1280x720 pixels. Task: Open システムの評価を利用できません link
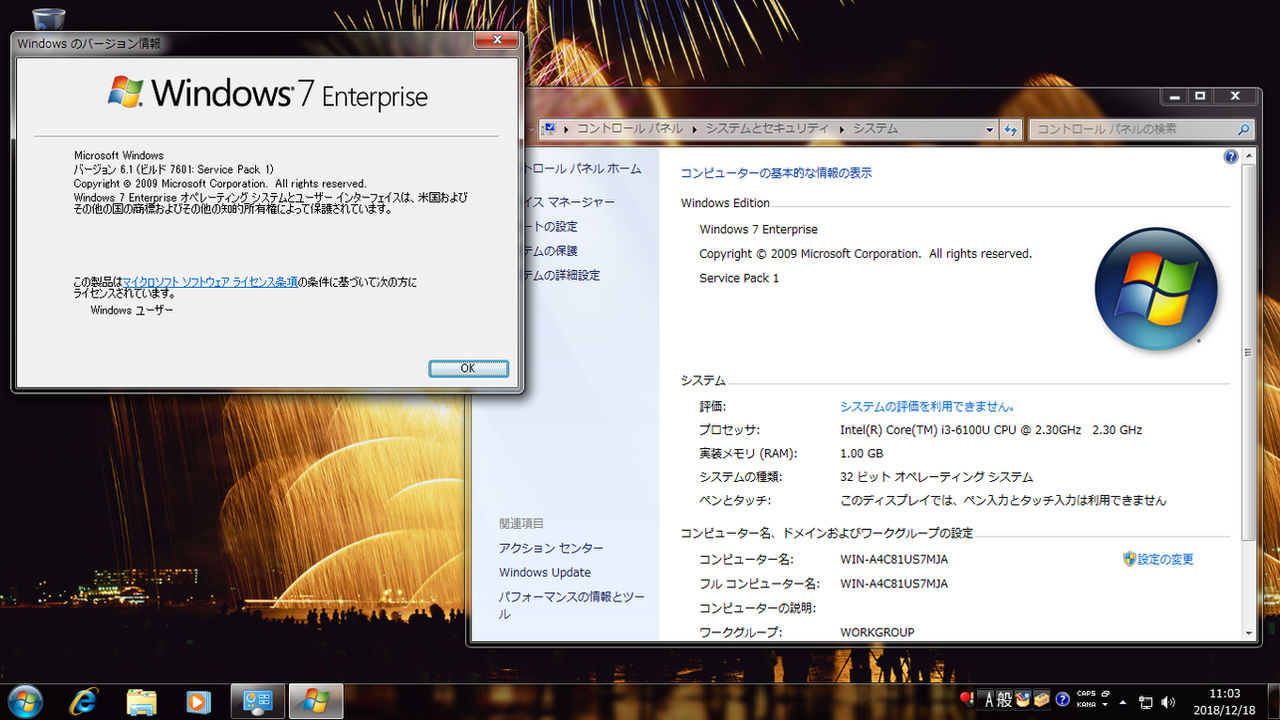tap(927, 406)
